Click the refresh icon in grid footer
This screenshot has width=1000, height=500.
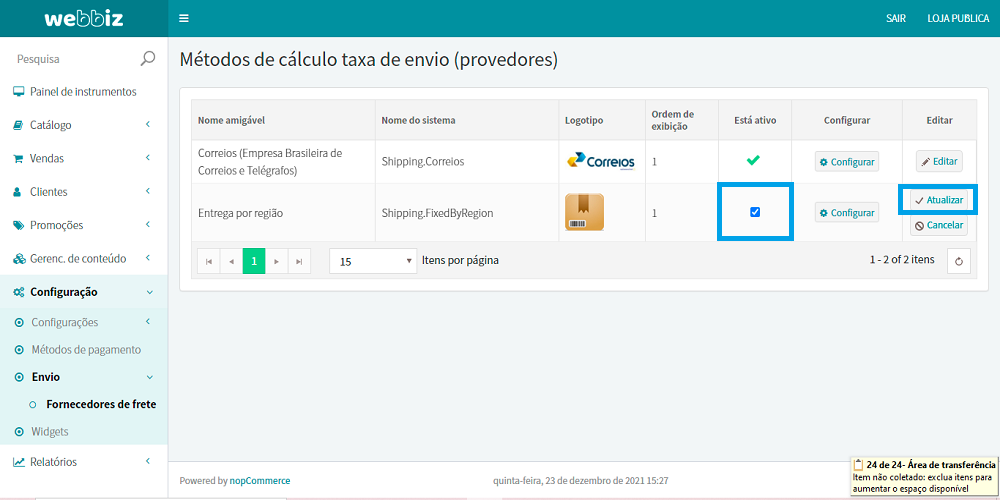pyautogui.click(x=958, y=261)
